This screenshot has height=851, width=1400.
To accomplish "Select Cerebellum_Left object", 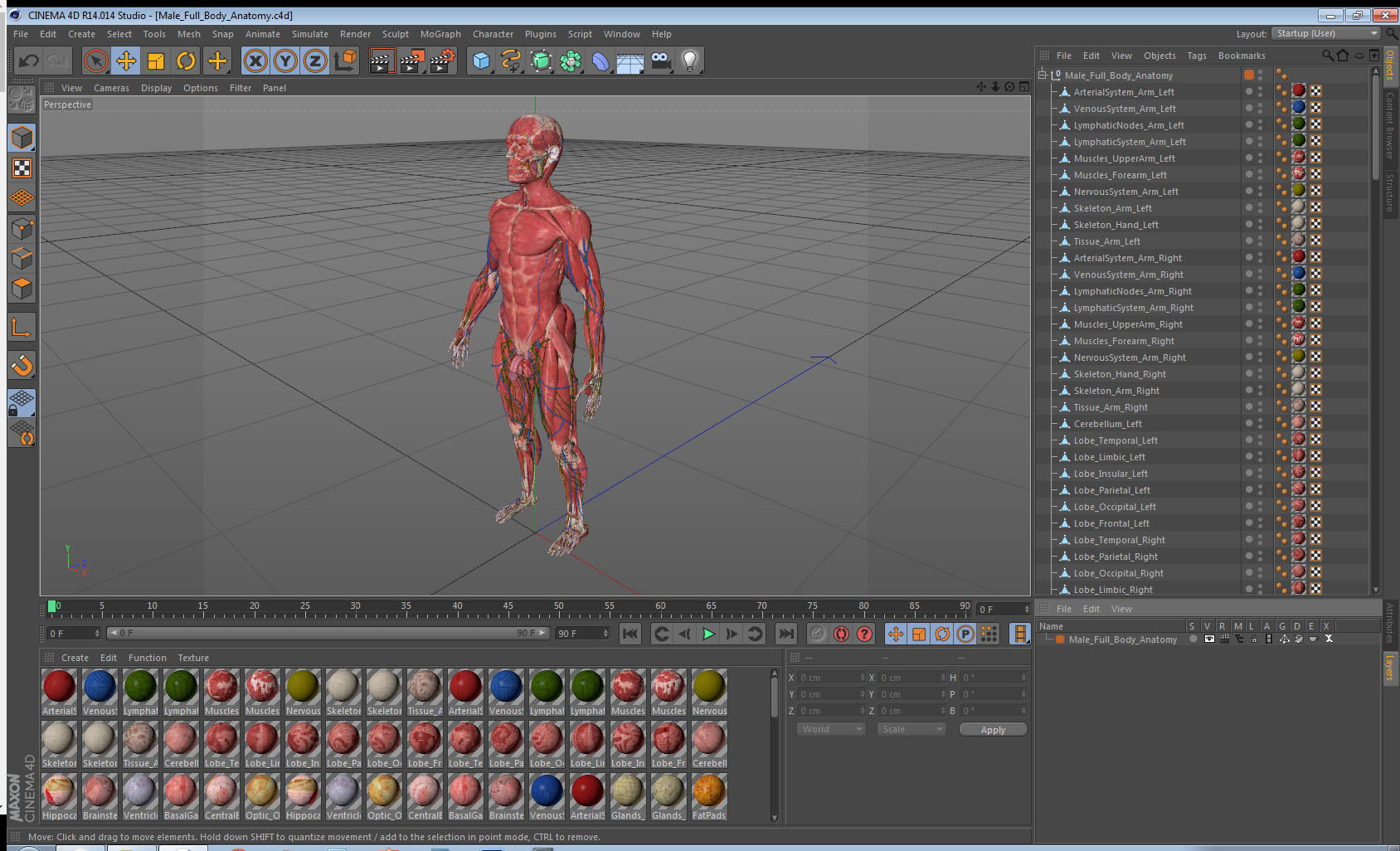I will point(1107,424).
